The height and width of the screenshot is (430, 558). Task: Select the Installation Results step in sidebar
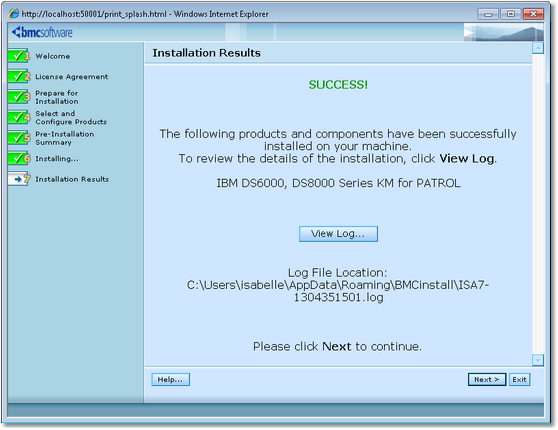coord(72,179)
